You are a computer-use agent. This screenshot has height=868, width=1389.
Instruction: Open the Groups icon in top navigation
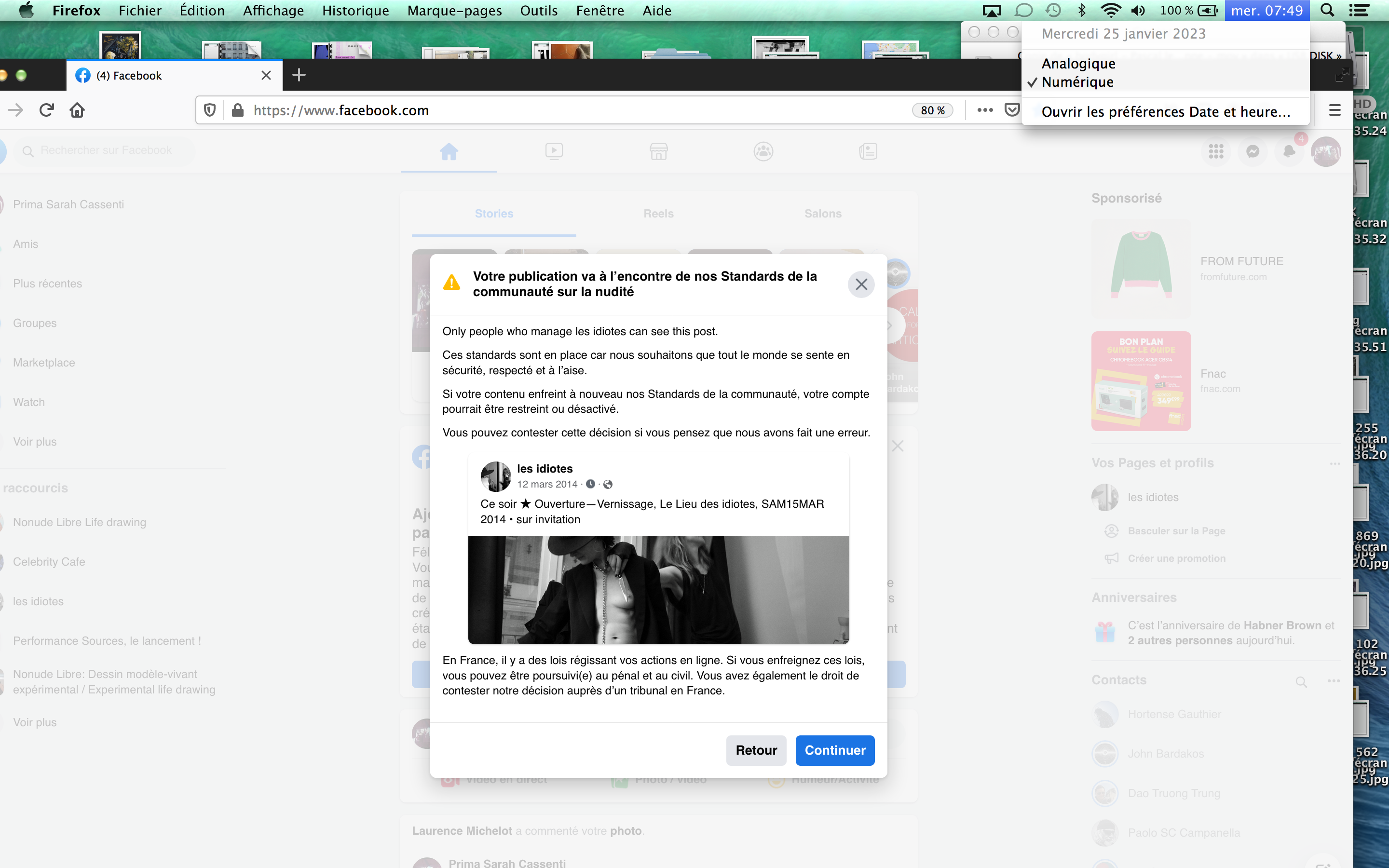(x=763, y=151)
